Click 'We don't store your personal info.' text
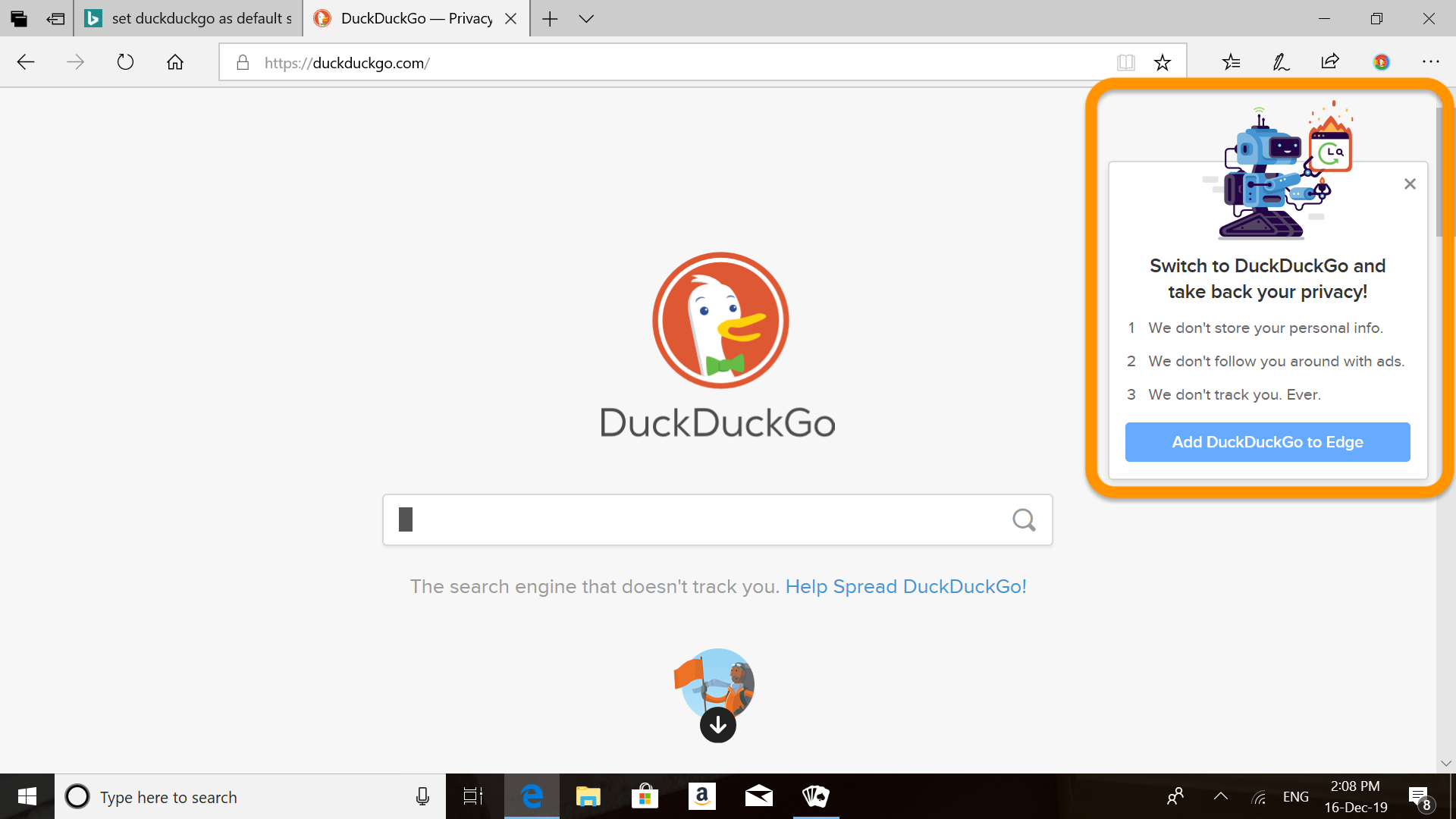Image resolution: width=1456 pixels, height=819 pixels. click(x=1265, y=328)
